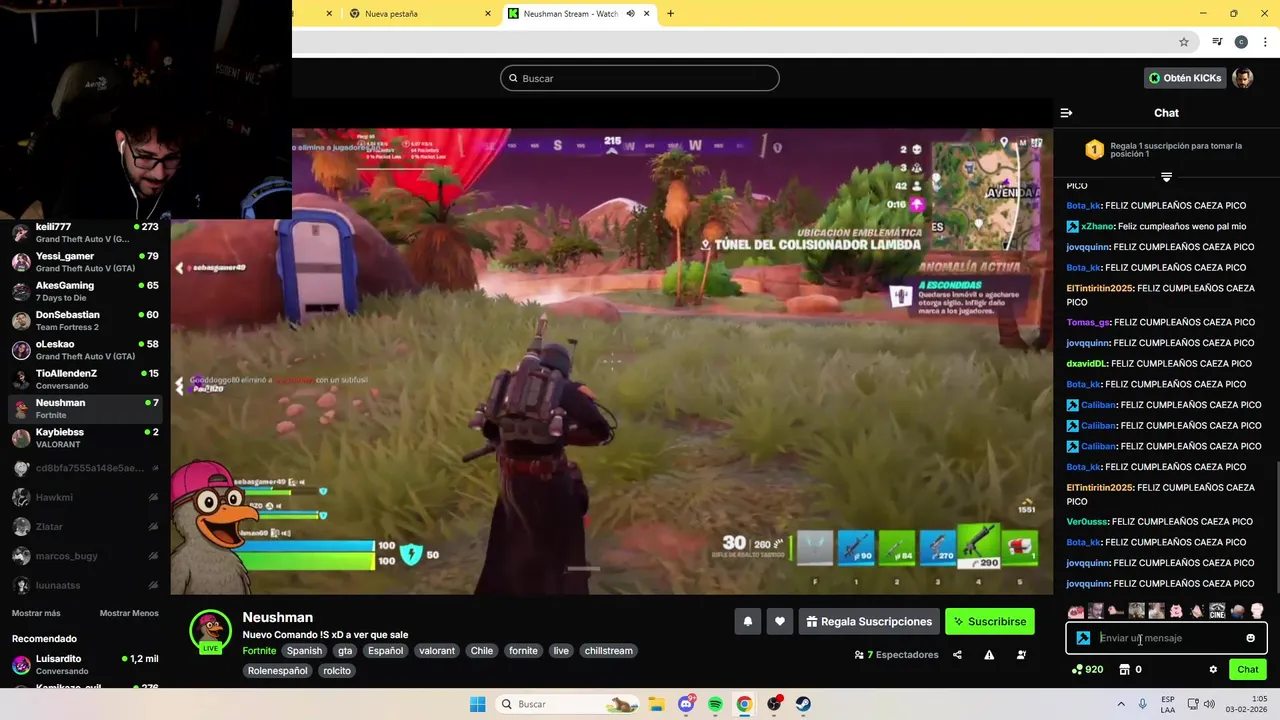Click the microphone icon in the system tray
The image size is (1280, 720).
coord(1142,704)
